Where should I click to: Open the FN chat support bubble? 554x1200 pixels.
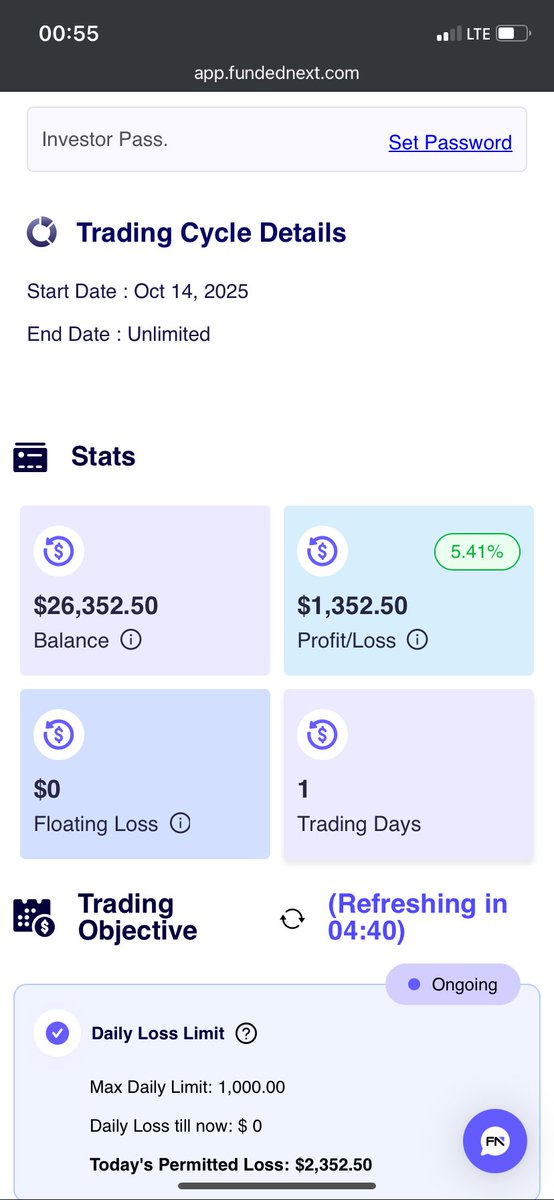point(495,1141)
